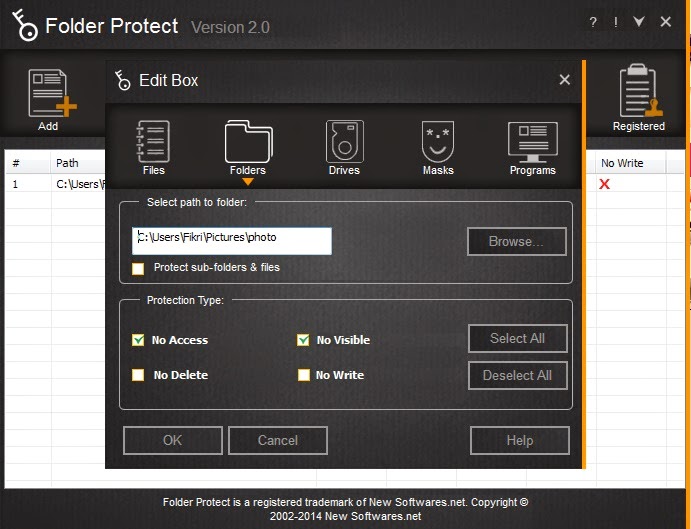691x529 pixels.
Task: Check the No Write checkbox
Action: (x=304, y=375)
